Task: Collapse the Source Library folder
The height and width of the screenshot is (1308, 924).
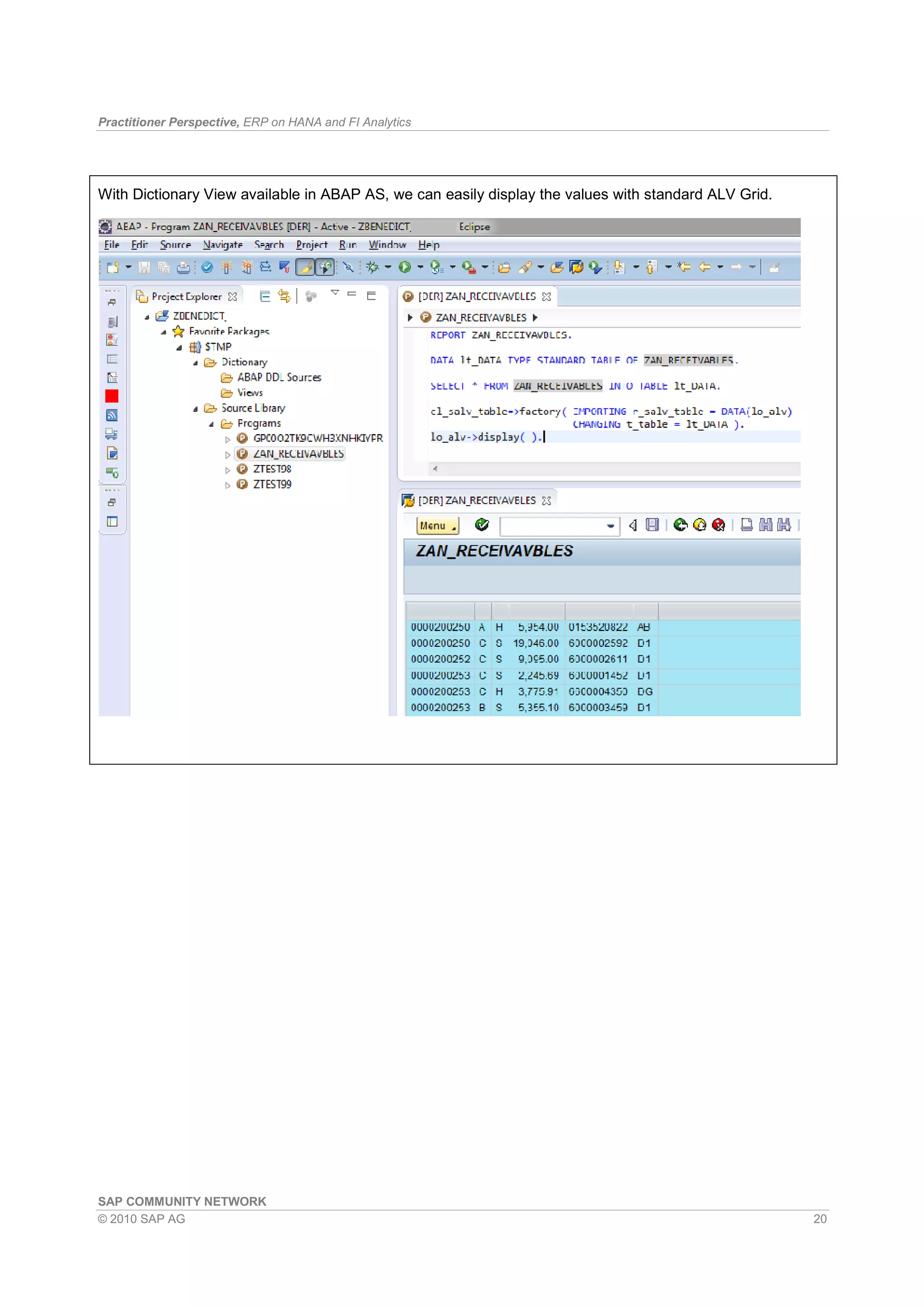Action: [196, 409]
